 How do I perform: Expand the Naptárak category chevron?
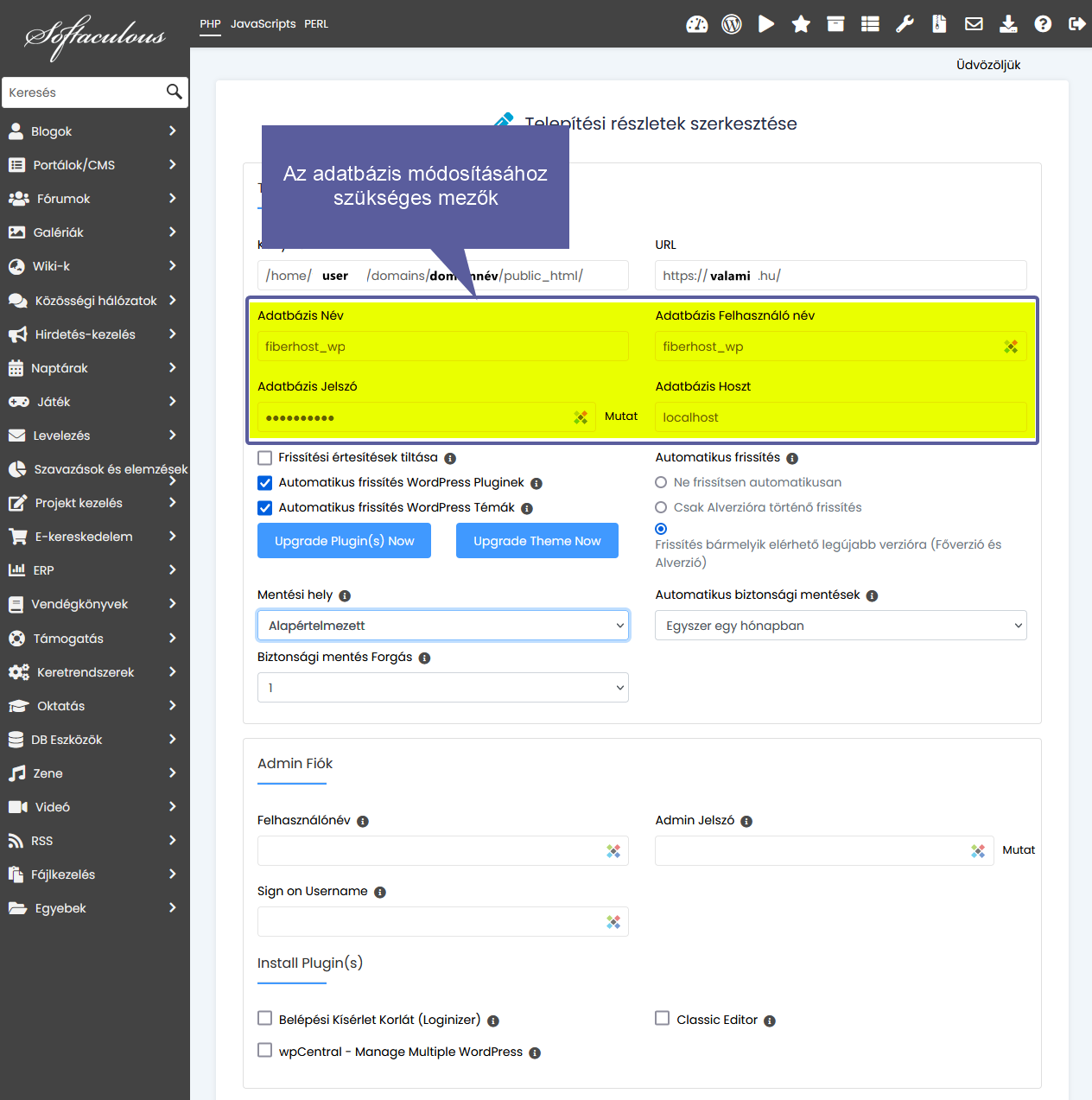click(x=173, y=367)
